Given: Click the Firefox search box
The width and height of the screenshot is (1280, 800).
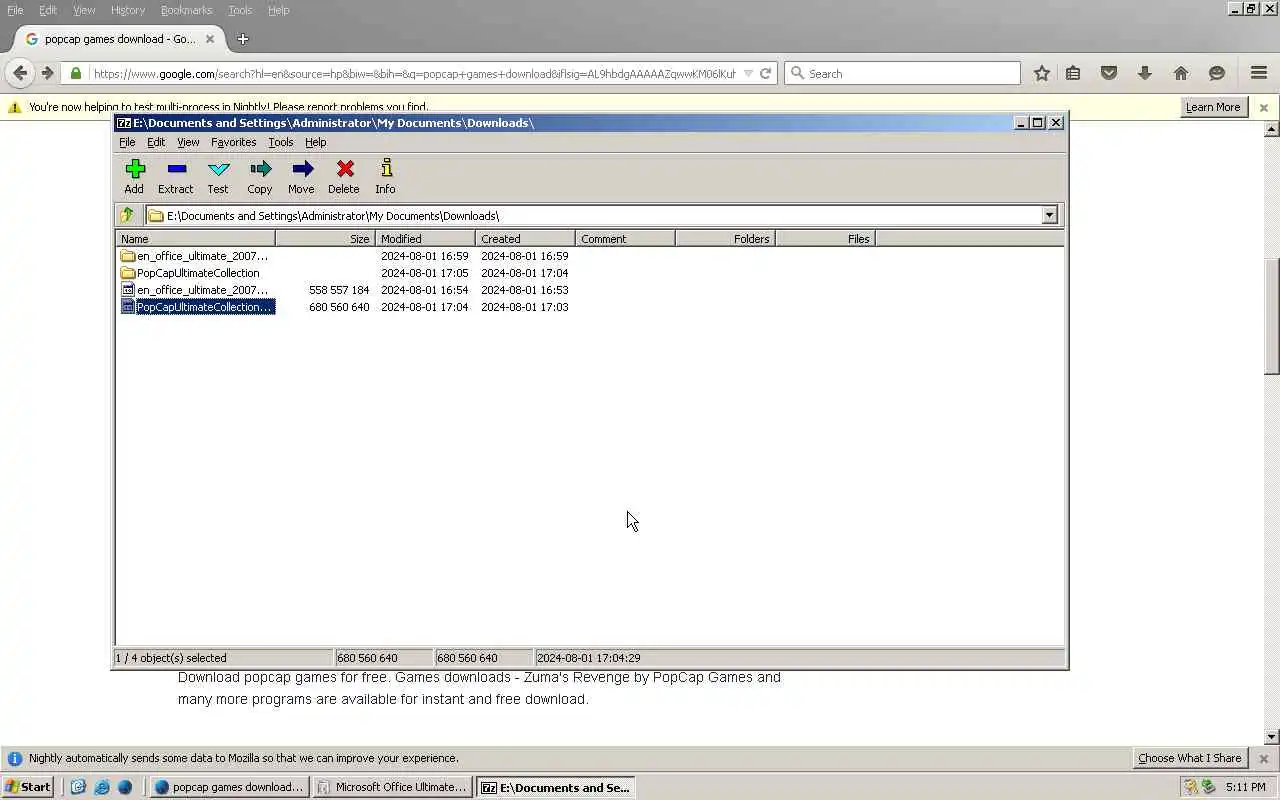Looking at the screenshot, I should click(x=902, y=73).
